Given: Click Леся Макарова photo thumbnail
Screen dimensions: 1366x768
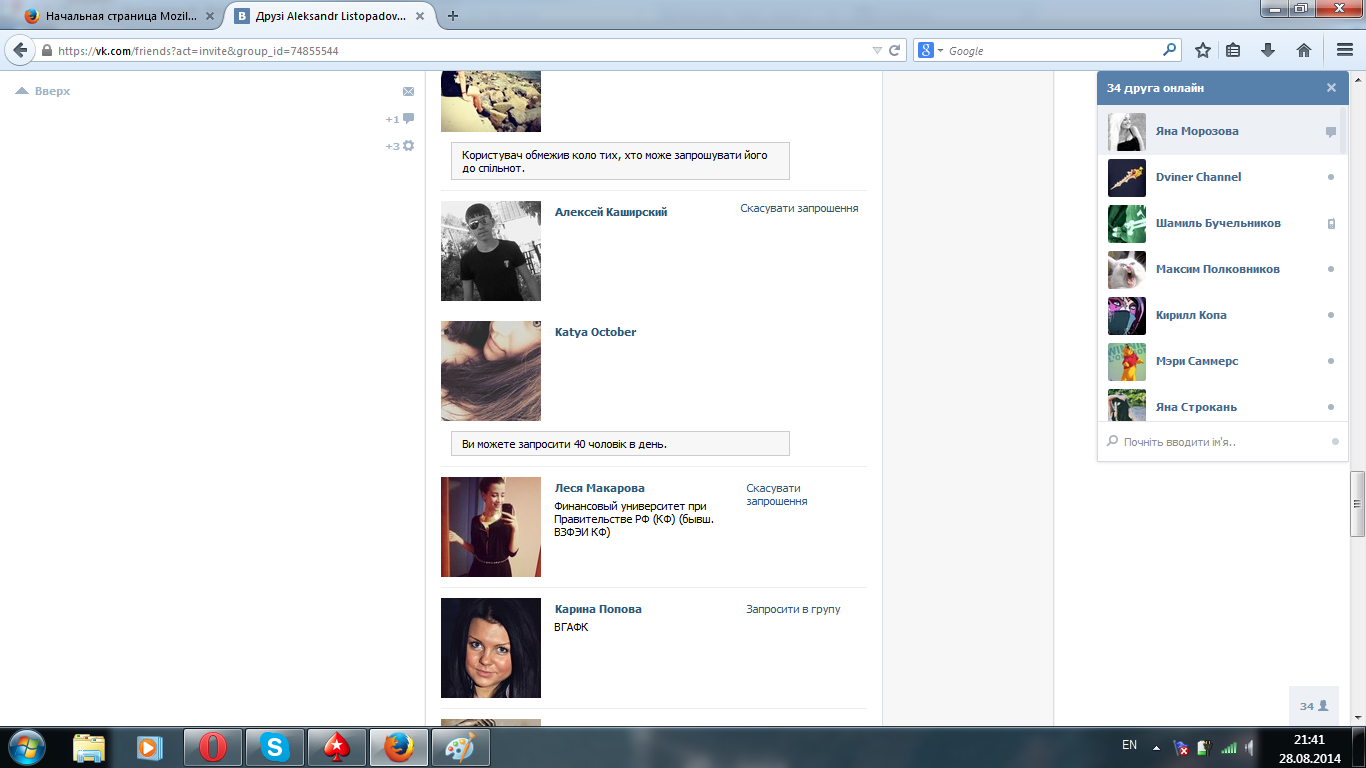Looking at the screenshot, I should click(491, 527).
